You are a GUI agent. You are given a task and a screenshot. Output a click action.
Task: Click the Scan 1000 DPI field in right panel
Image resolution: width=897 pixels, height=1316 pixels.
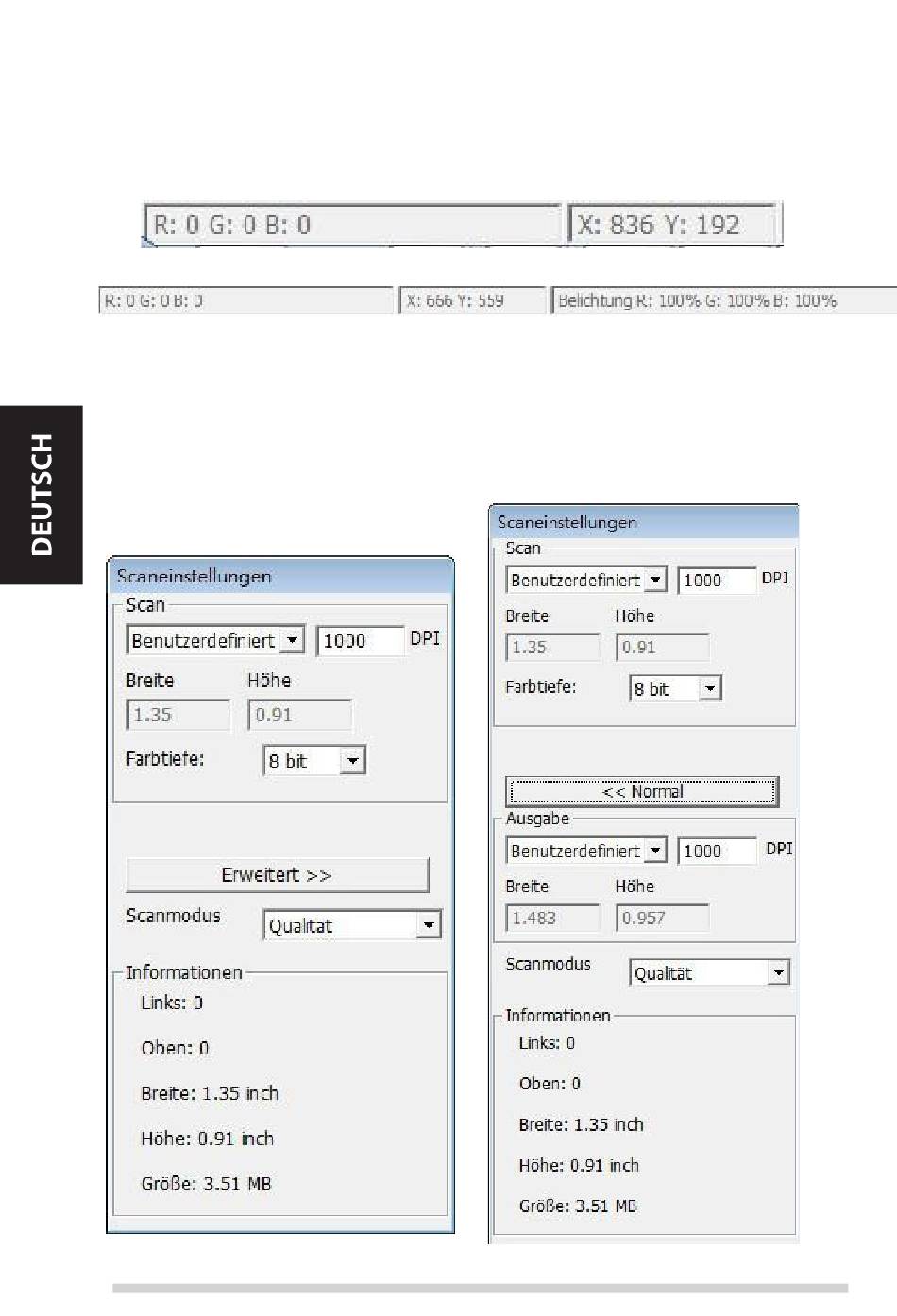(717, 580)
